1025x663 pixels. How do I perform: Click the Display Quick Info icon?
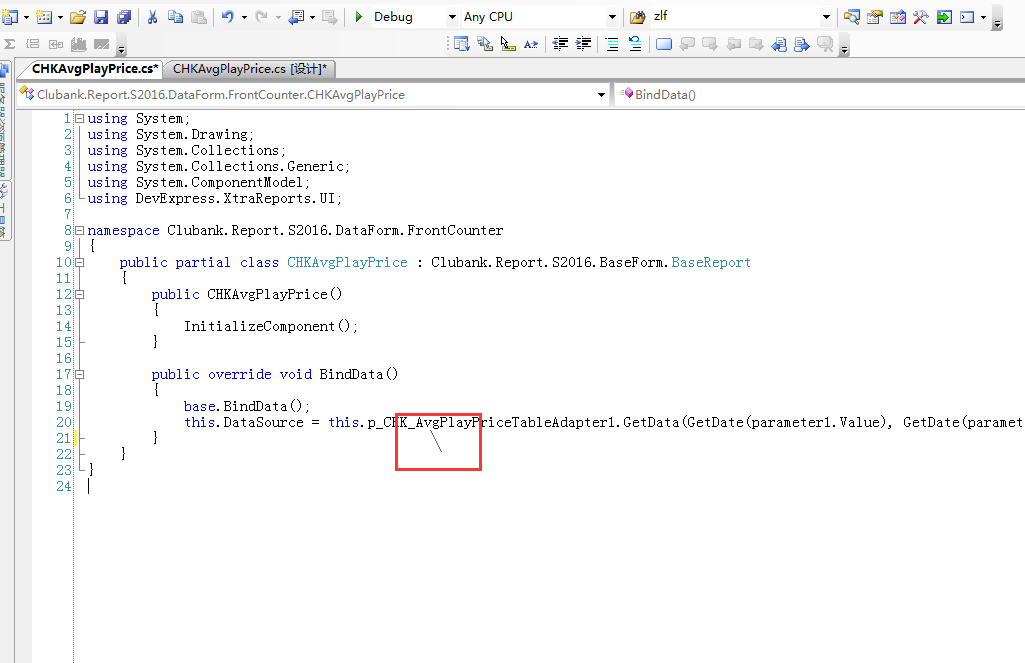point(508,44)
